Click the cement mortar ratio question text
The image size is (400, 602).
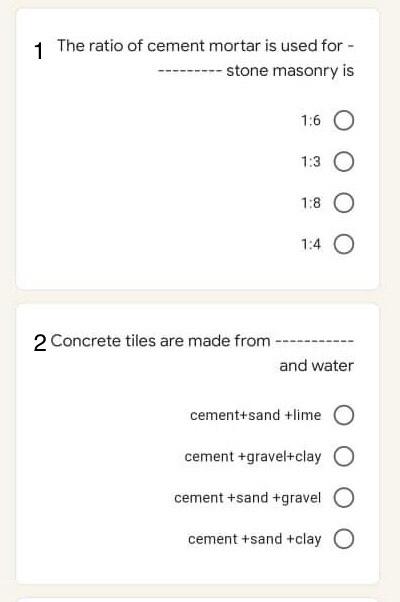[206, 58]
